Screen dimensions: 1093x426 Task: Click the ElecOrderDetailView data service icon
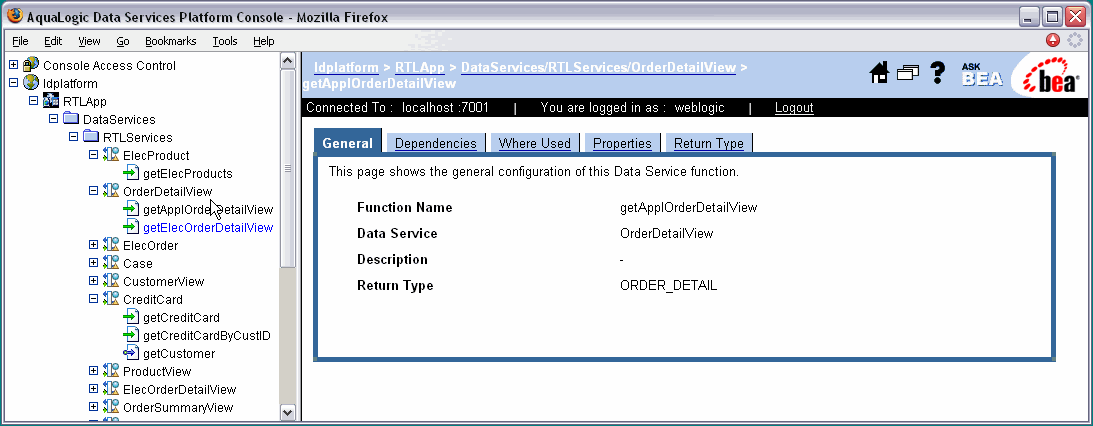[x=111, y=389]
